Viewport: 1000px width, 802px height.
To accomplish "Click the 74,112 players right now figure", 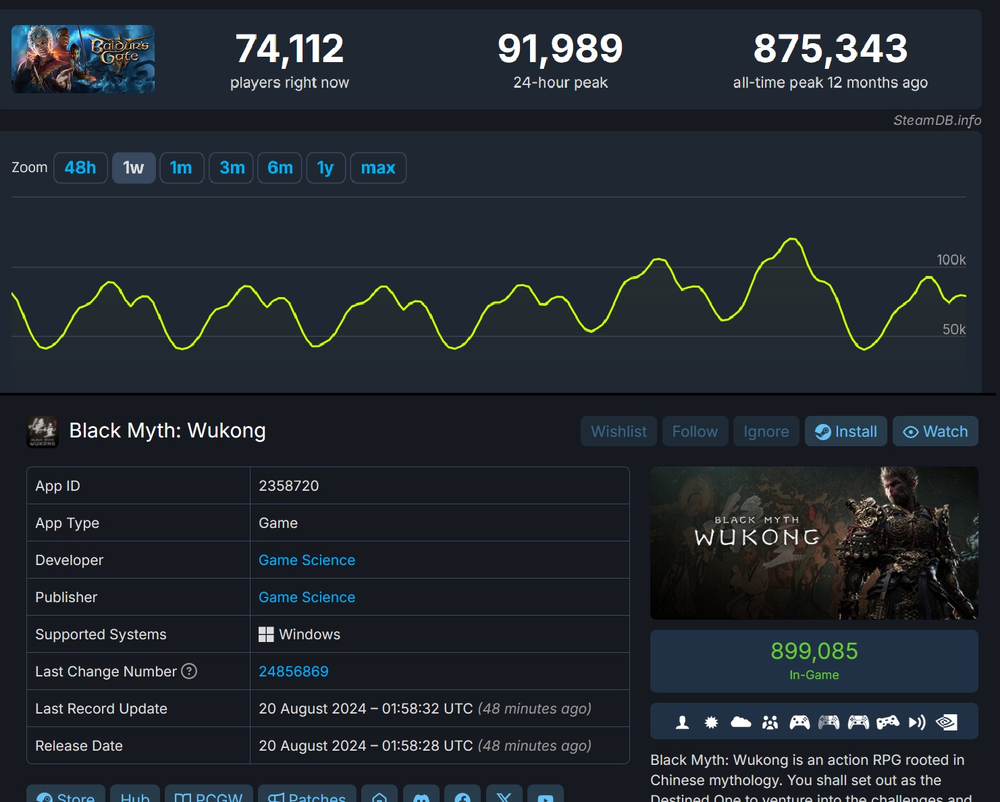I will [290, 48].
